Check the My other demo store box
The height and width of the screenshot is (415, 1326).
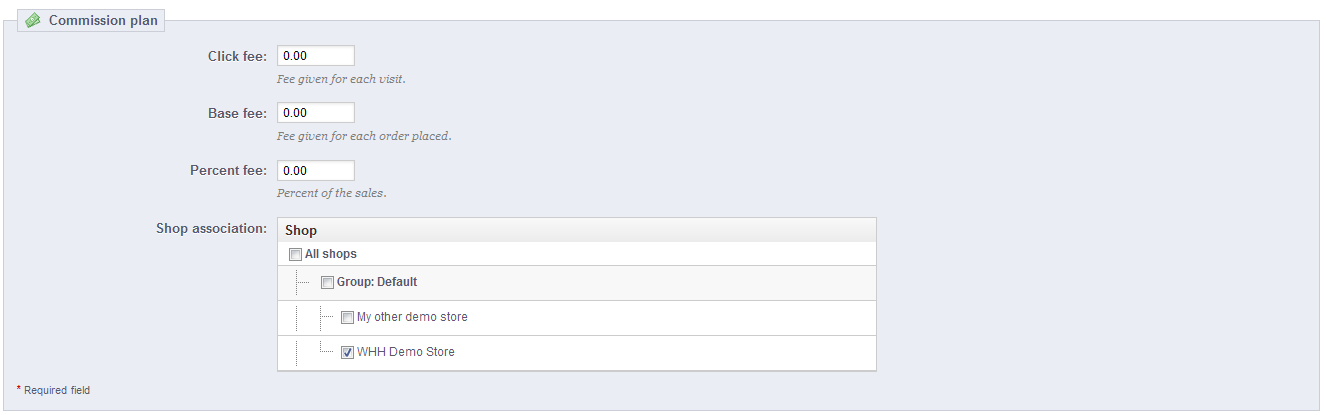click(x=347, y=318)
